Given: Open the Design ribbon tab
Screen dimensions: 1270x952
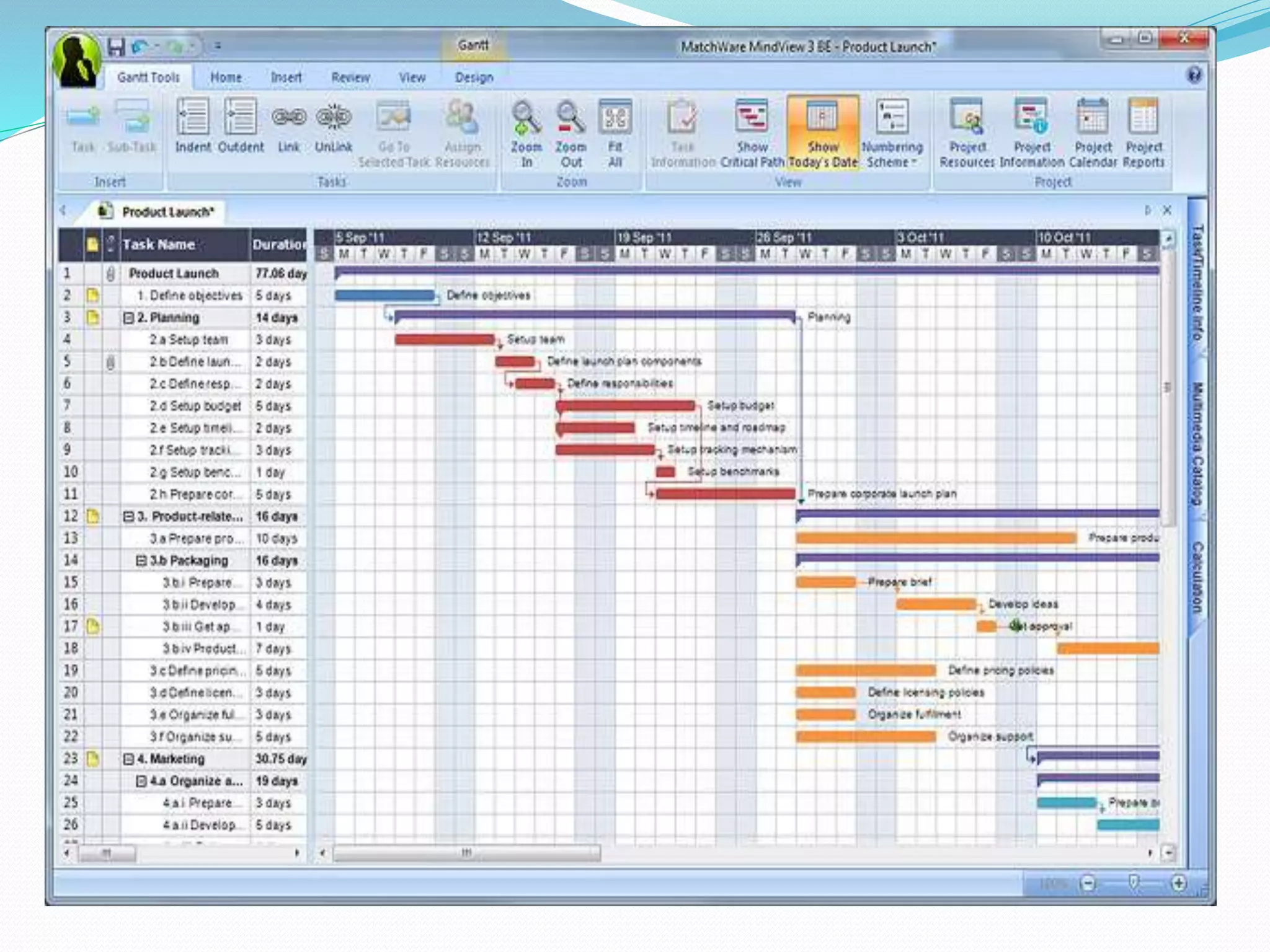Looking at the screenshot, I should [x=474, y=77].
